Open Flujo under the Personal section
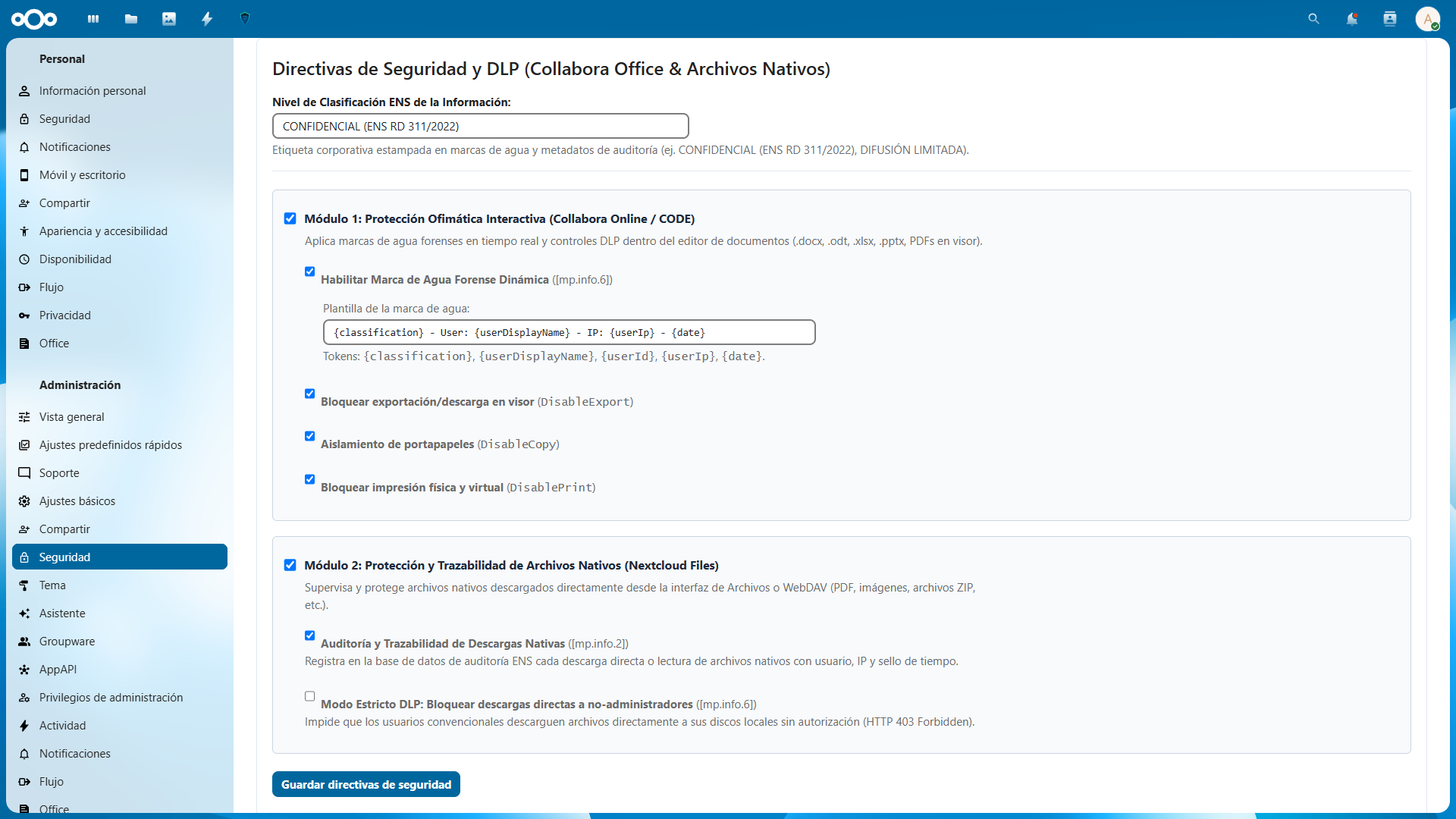 [120, 287]
